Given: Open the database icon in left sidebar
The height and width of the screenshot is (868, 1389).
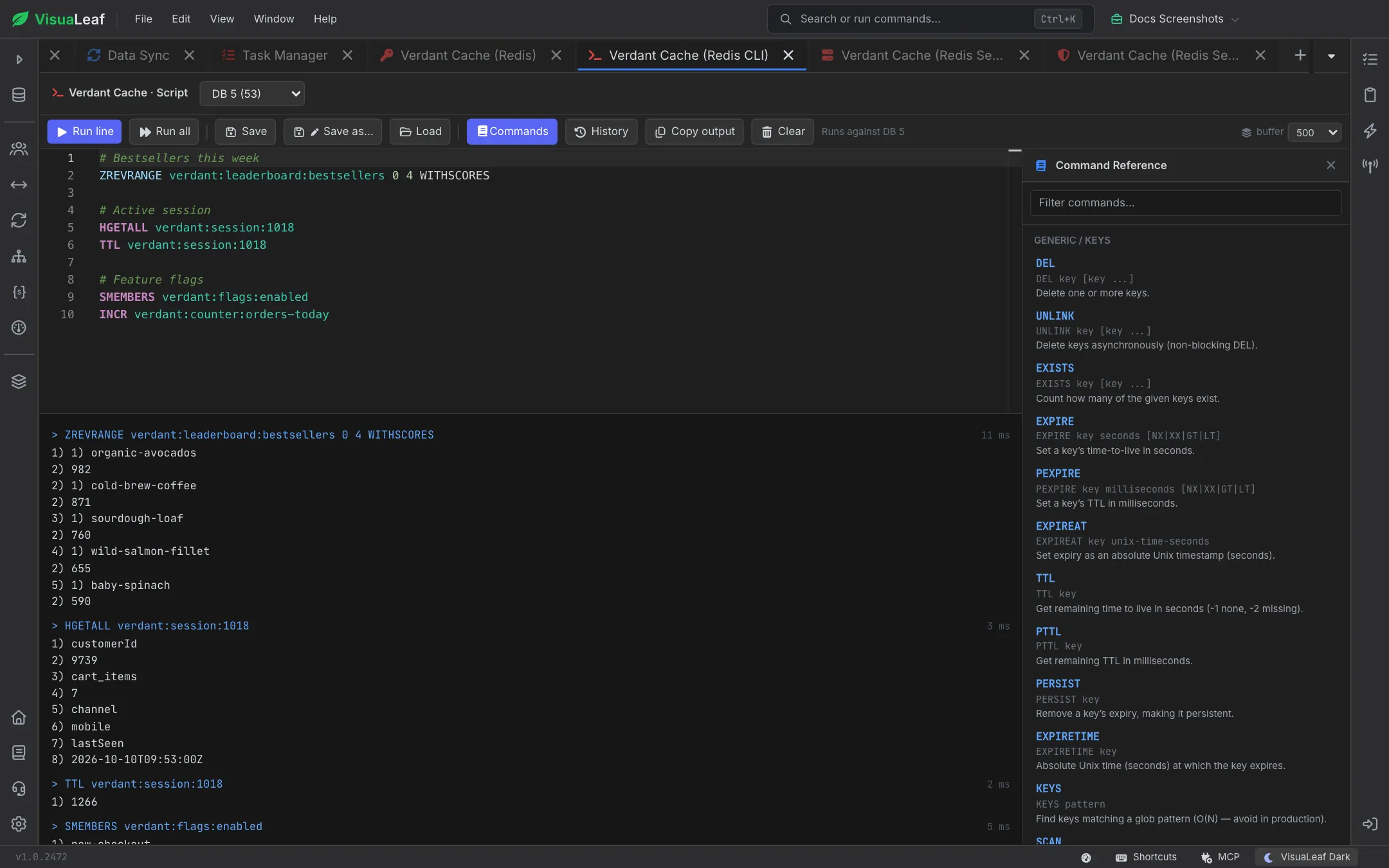Looking at the screenshot, I should [x=19, y=95].
